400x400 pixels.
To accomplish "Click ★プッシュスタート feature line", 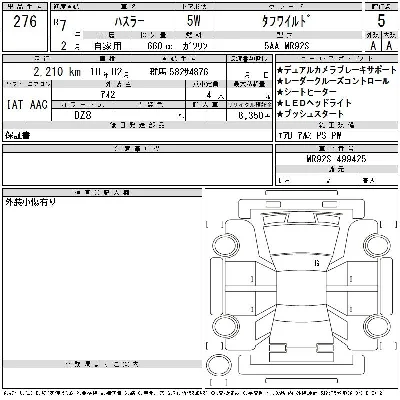I will pyautogui.click(x=310, y=114).
